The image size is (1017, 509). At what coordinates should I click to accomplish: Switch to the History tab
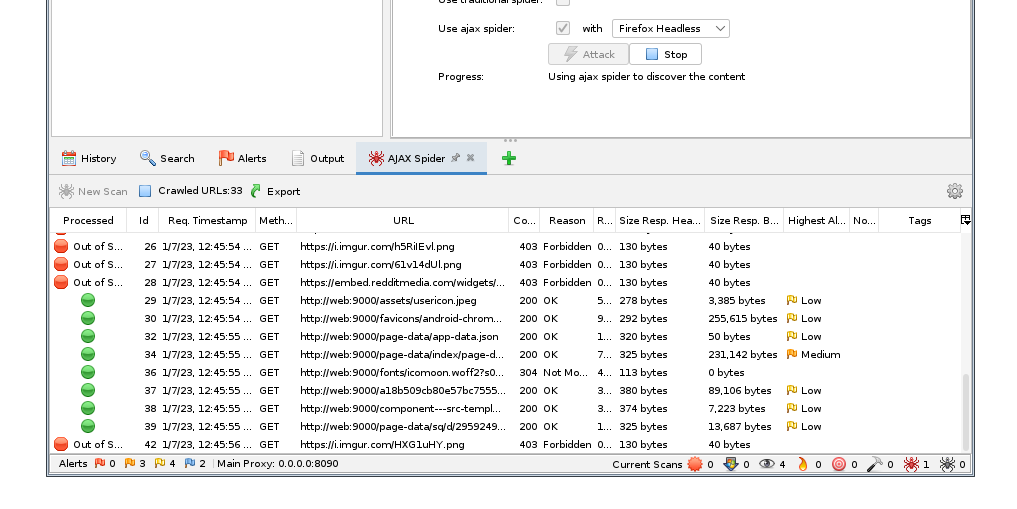89,158
